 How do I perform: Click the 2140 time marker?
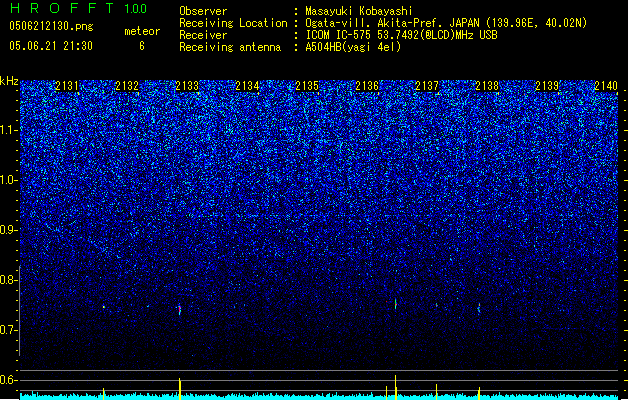[x=606, y=86]
